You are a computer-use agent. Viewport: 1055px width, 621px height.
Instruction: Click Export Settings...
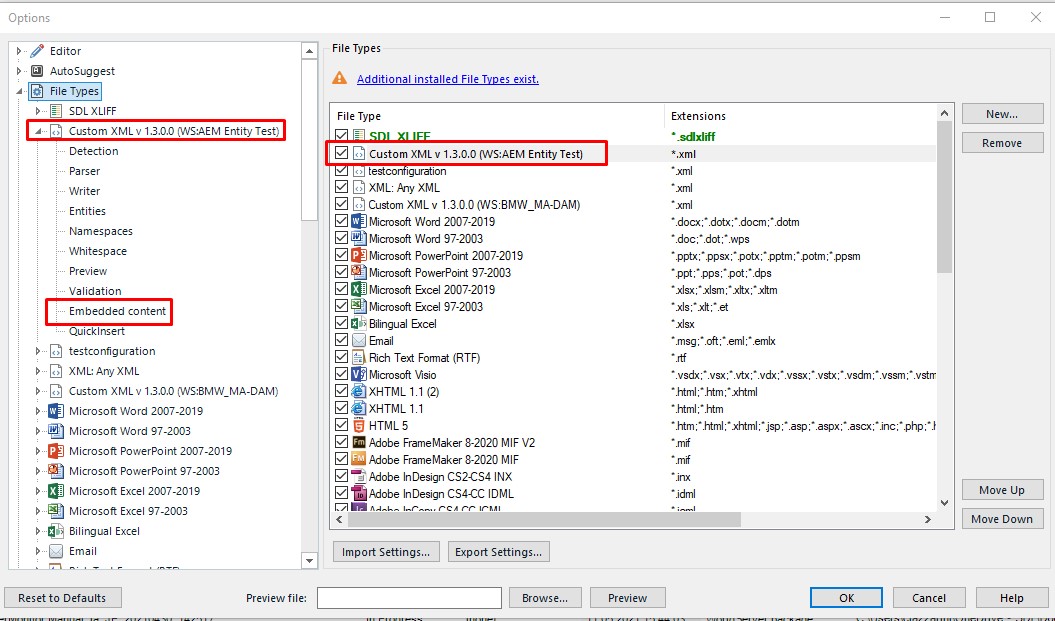click(x=499, y=552)
